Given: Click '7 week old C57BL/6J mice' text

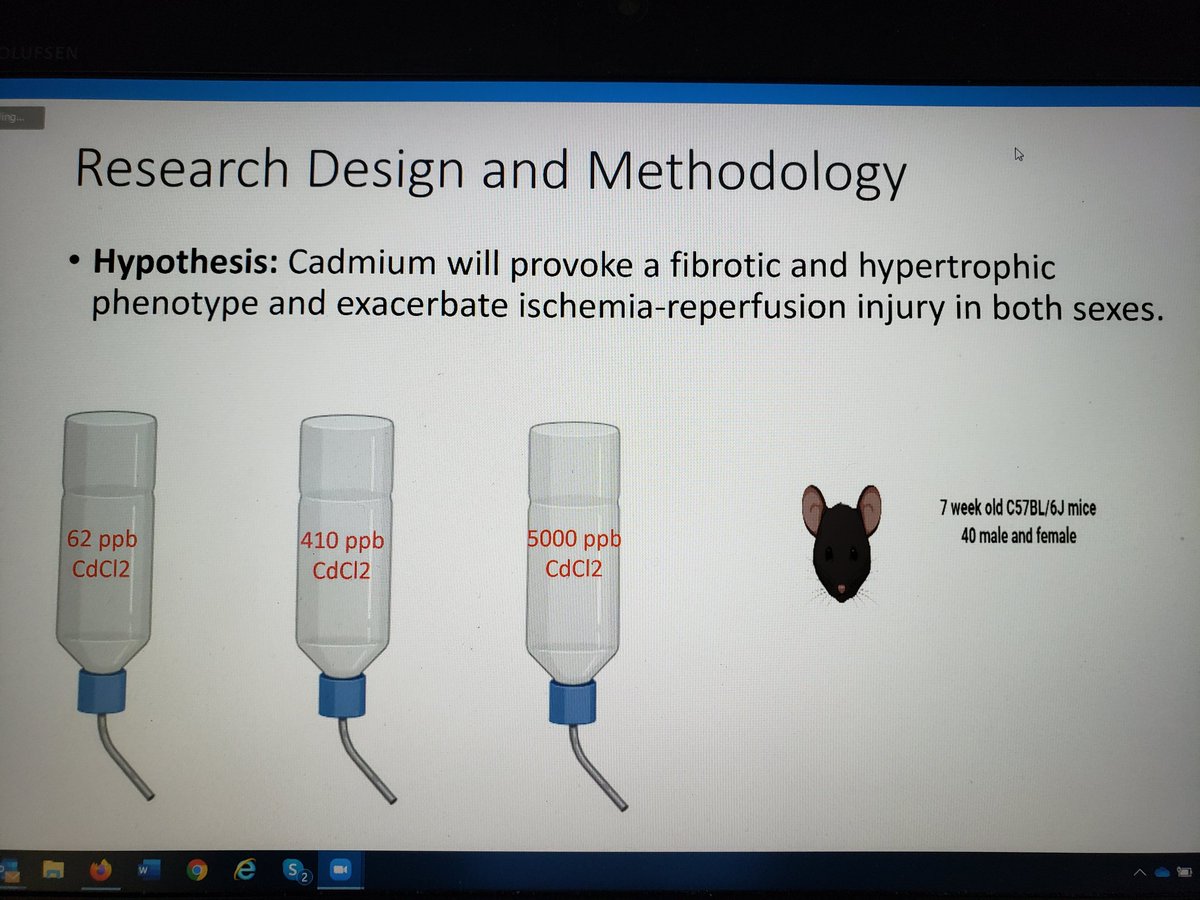Looking at the screenshot, I should click(1018, 509).
